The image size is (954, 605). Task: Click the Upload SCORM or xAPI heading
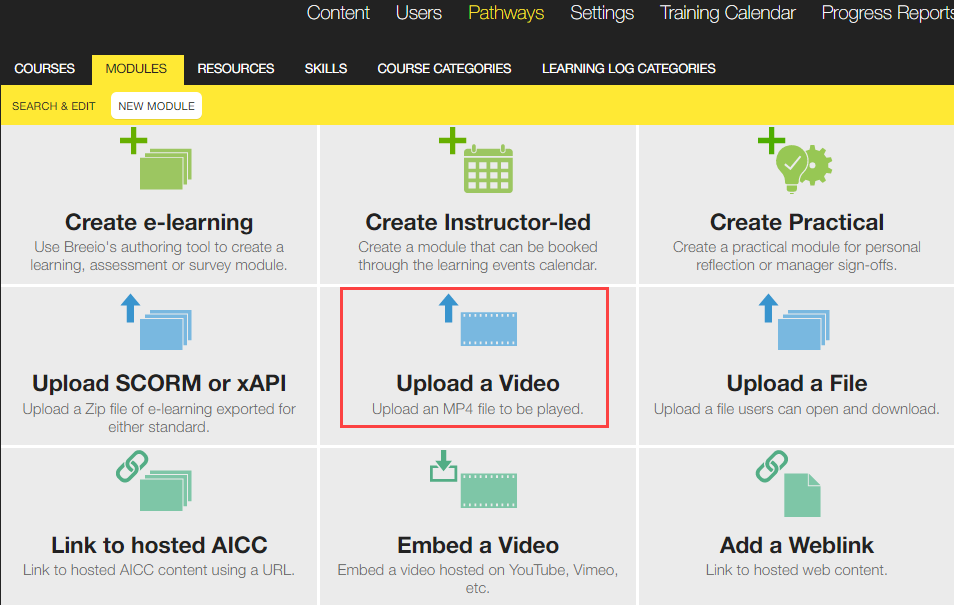159,383
